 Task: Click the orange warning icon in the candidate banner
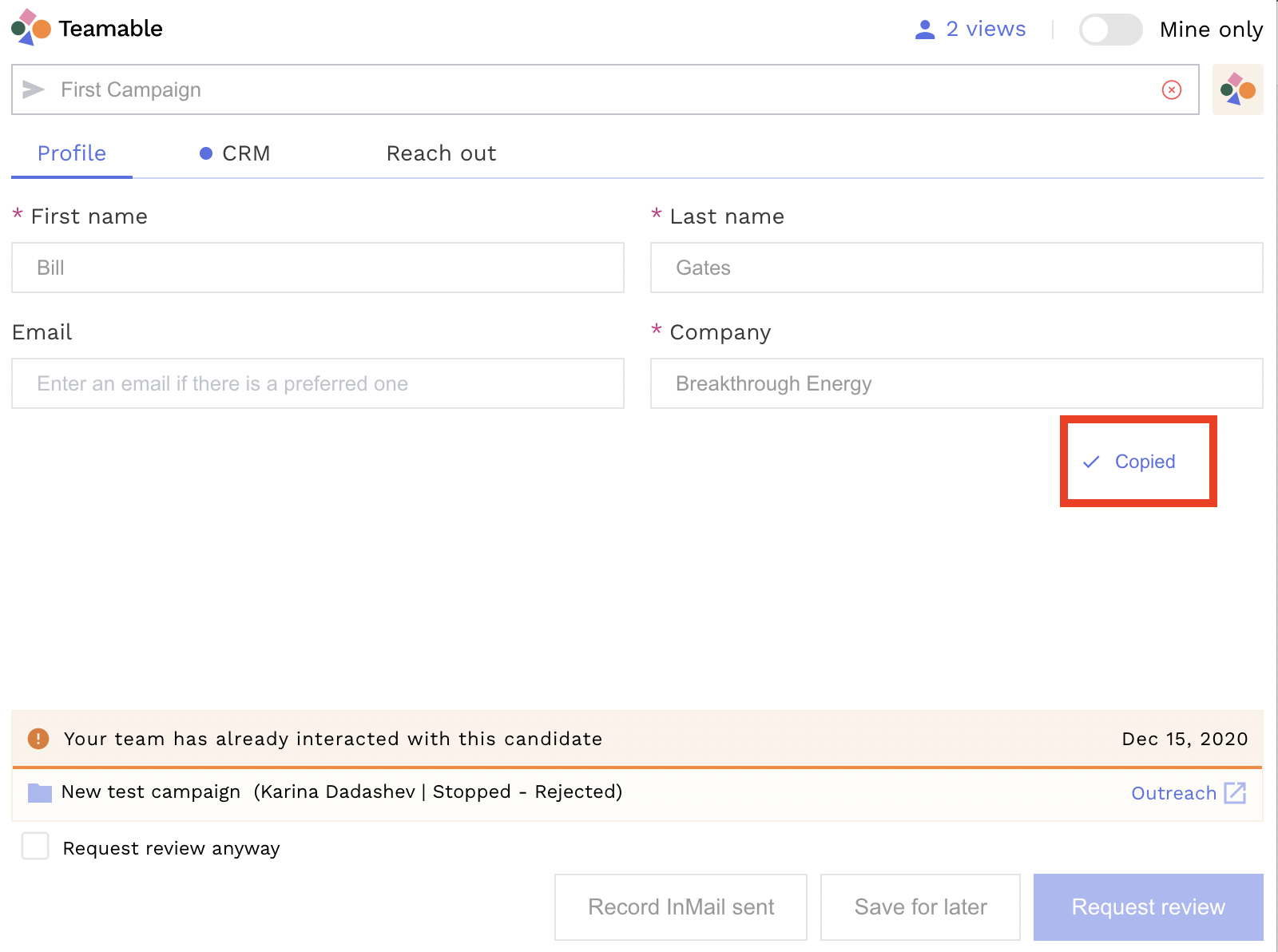(36, 739)
